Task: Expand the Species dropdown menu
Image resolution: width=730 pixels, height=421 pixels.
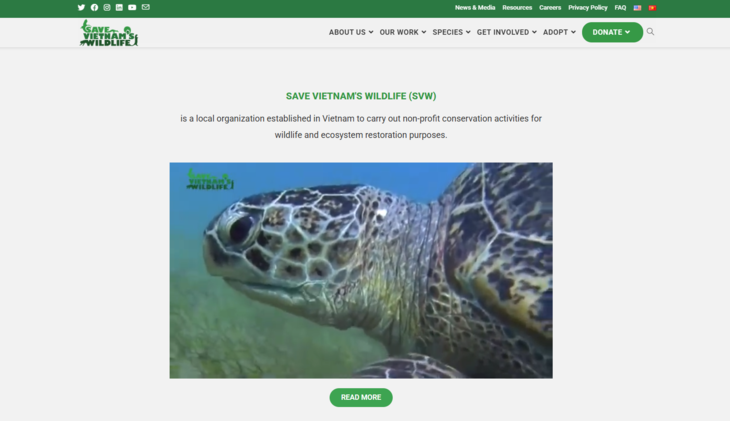Action: click(x=452, y=32)
